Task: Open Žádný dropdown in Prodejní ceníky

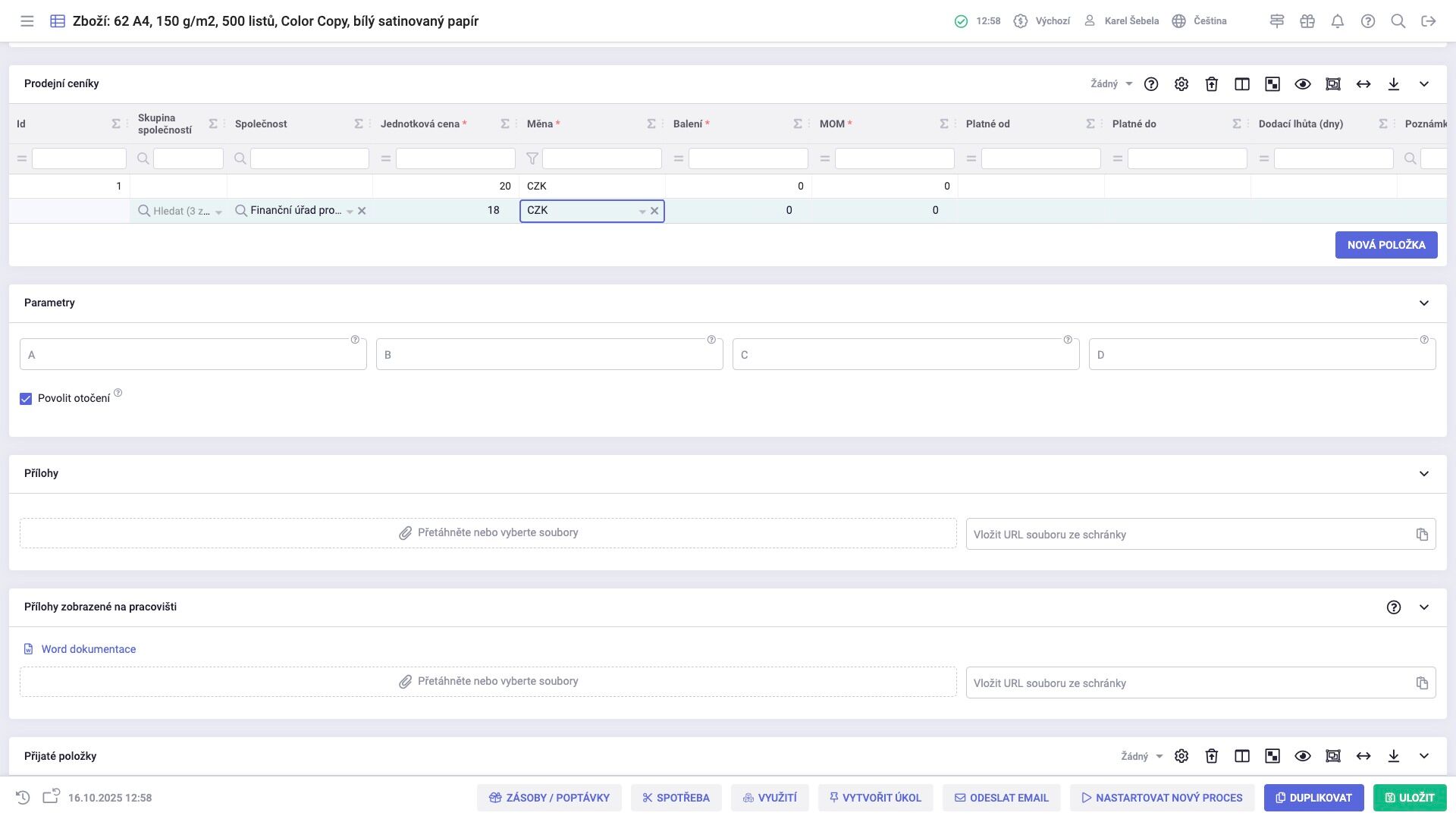Action: coord(1111,84)
